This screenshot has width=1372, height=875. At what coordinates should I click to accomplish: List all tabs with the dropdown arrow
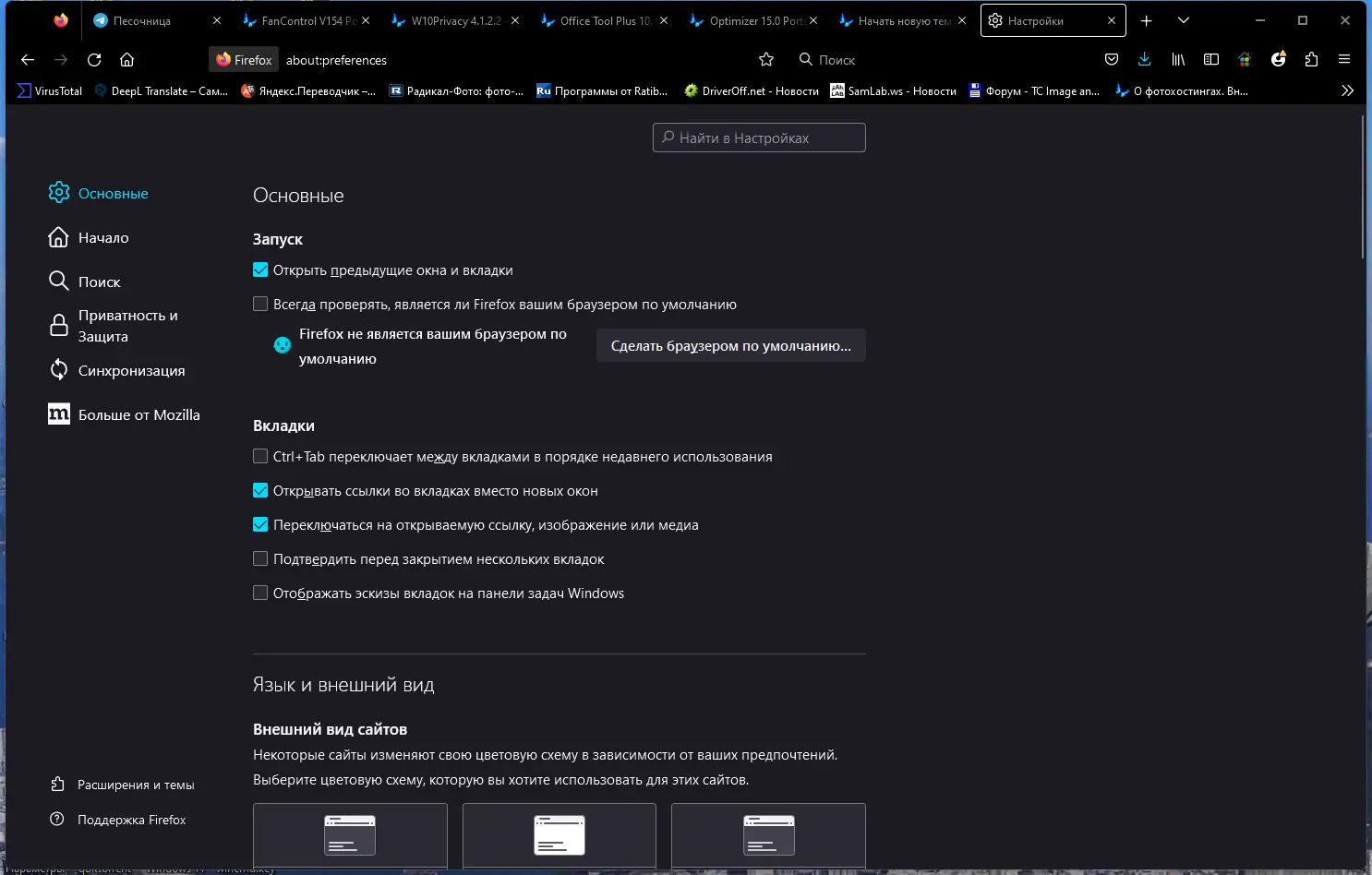(1184, 20)
